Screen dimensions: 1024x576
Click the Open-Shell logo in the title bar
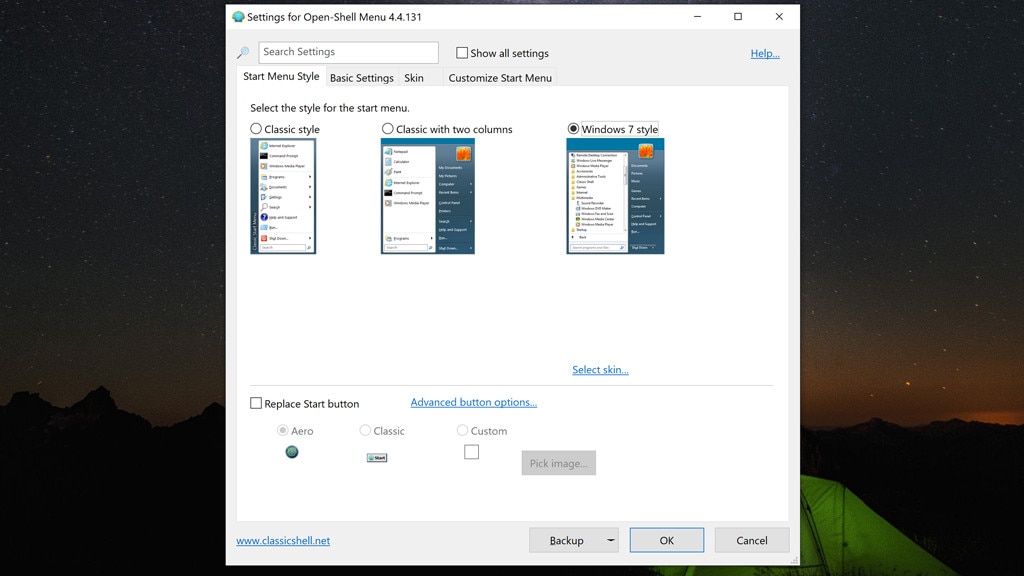coord(237,16)
